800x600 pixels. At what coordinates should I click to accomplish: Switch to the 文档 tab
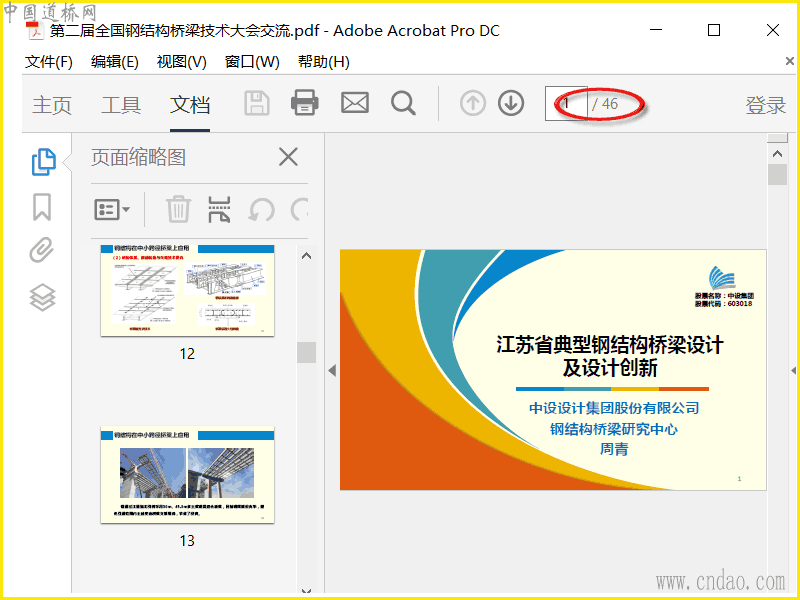click(190, 105)
